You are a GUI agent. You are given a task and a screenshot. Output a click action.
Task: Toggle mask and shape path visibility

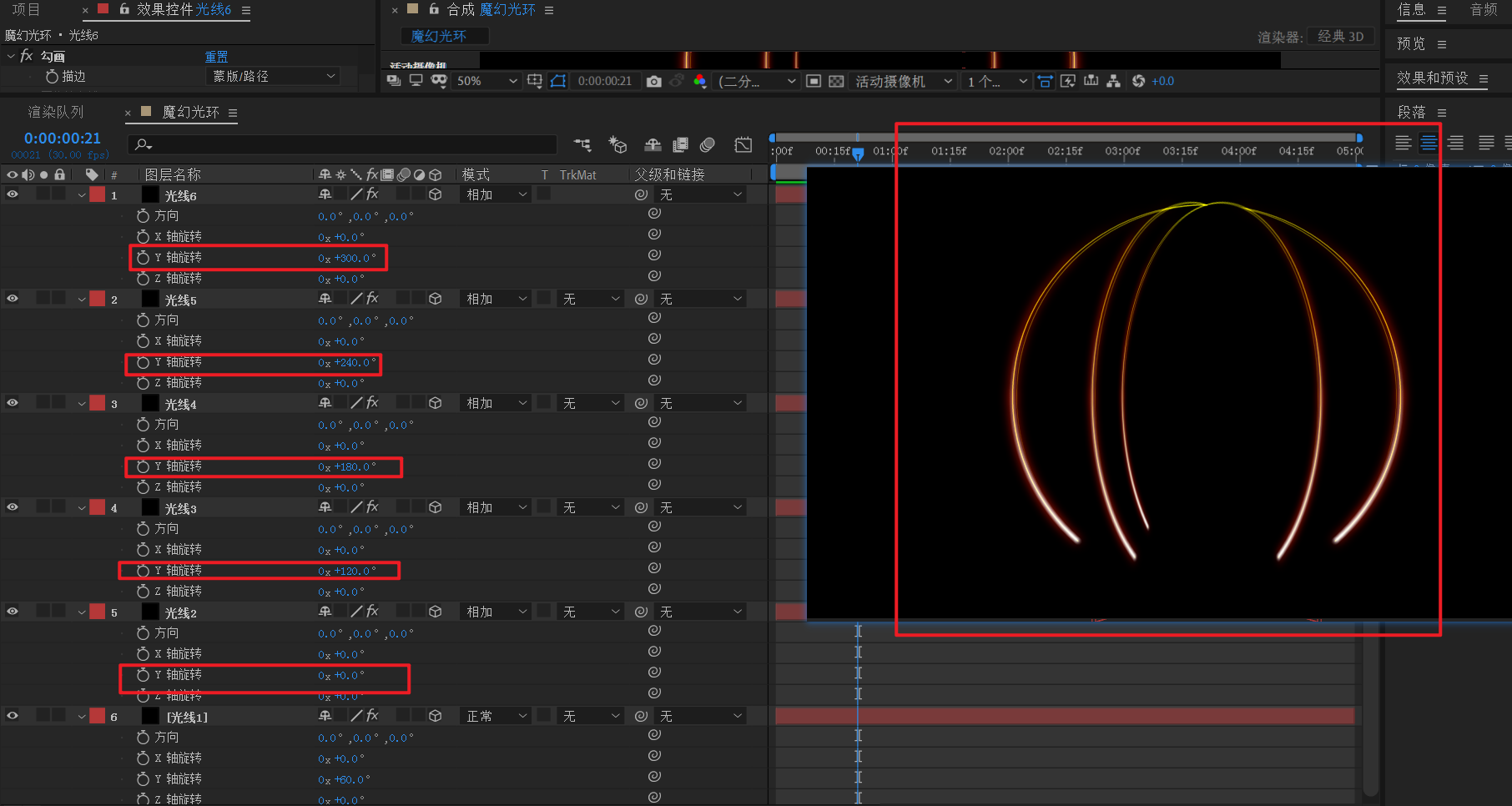tap(558, 81)
